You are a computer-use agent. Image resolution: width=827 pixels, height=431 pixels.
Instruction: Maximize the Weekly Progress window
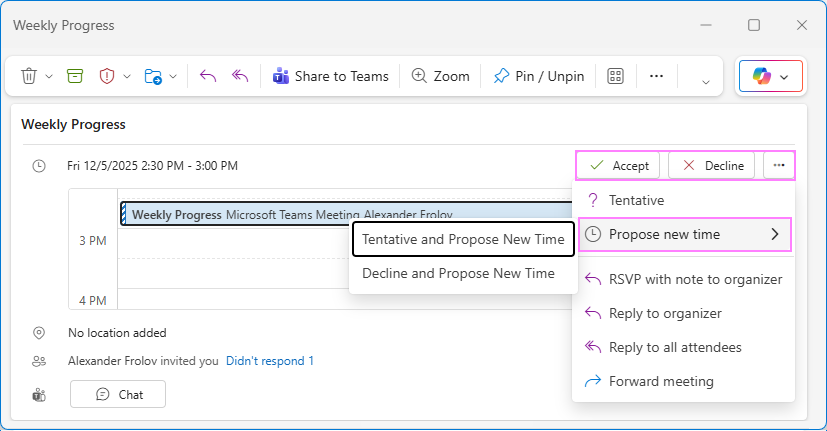coord(754,25)
